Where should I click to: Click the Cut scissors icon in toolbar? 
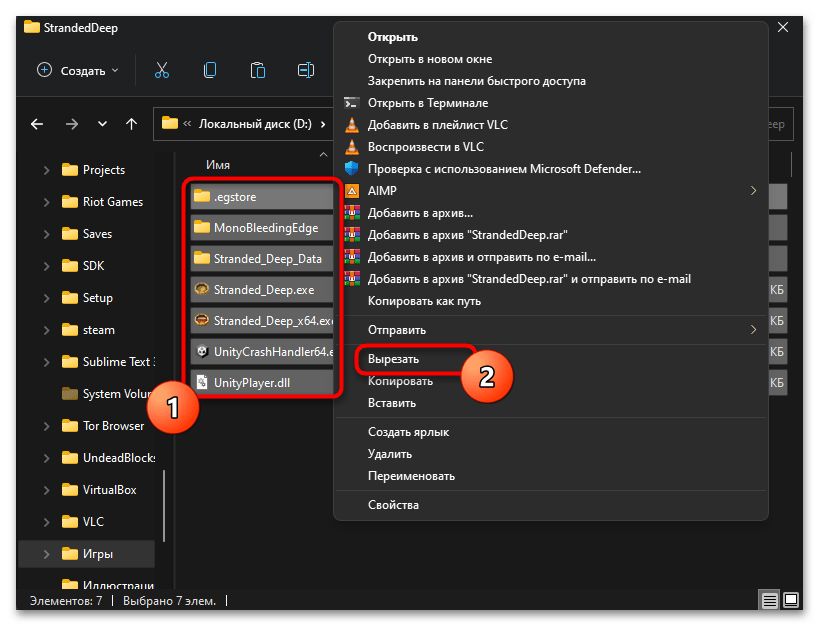point(161,70)
